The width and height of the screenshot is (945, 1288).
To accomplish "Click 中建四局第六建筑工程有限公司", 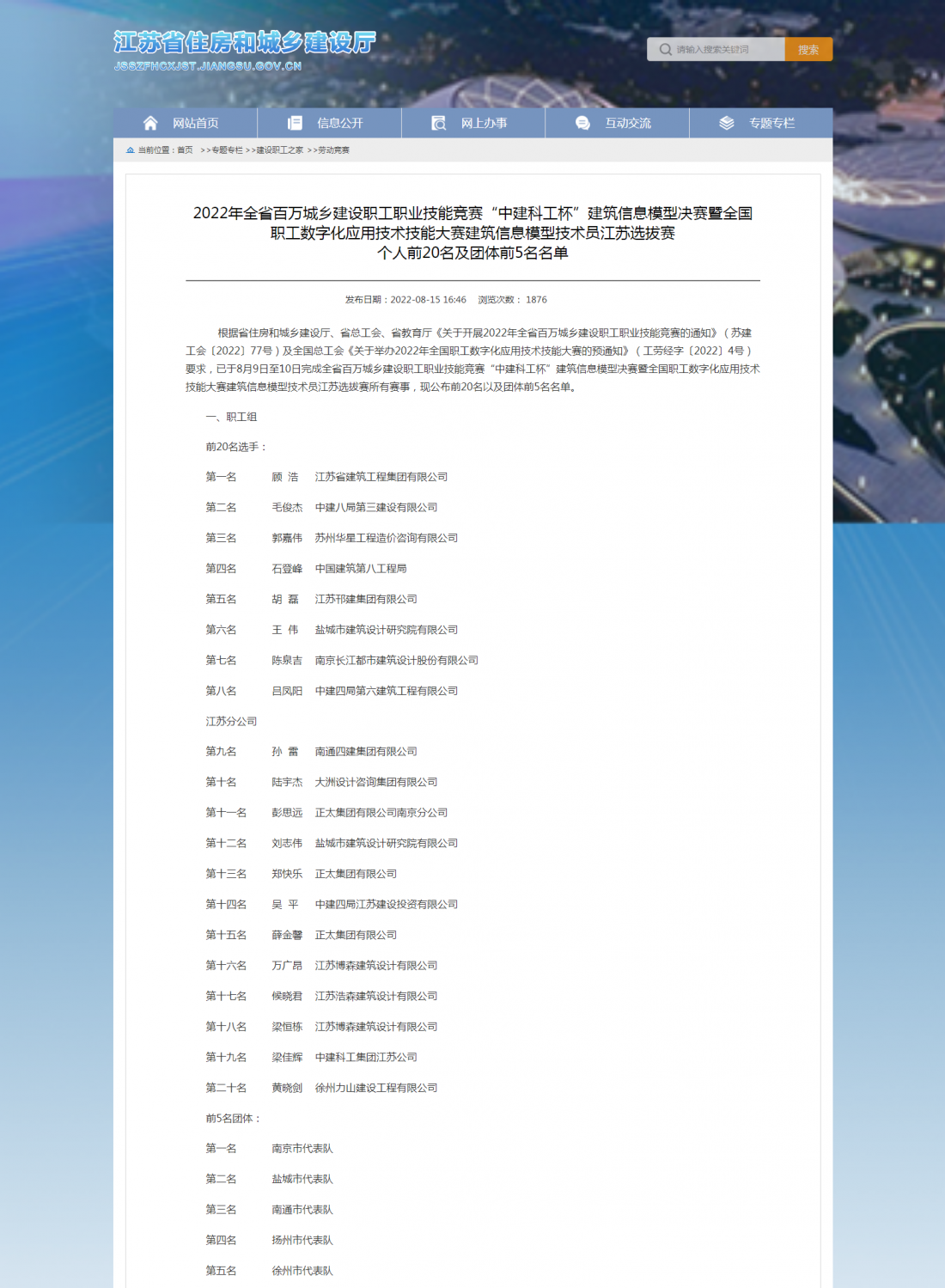I will 387,691.
